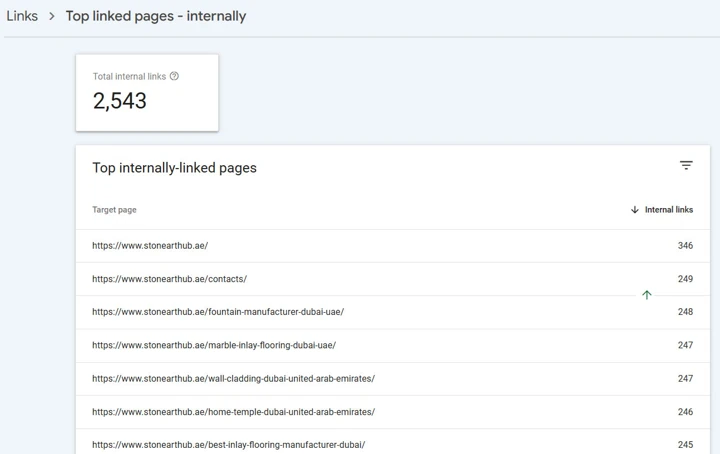720x454 pixels.
Task: Click the 249 internal links value
Action: click(685, 279)
